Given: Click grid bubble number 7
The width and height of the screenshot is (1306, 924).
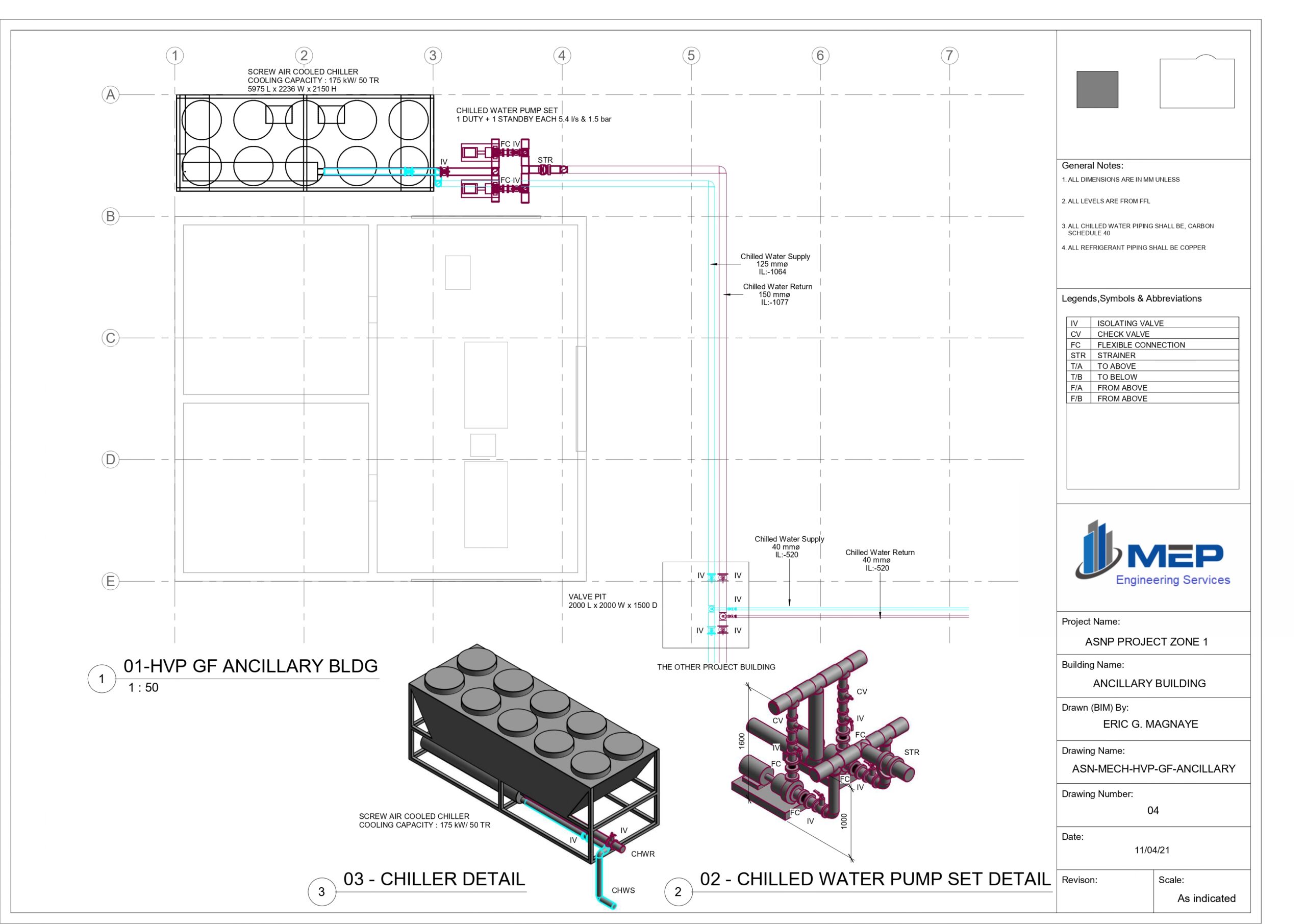Looking at the screenshot, I should 949,55.
